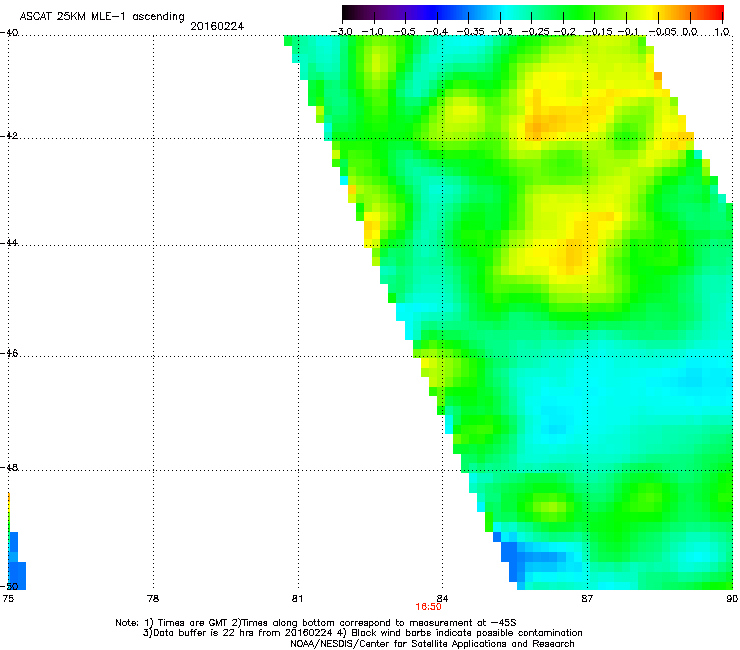Click the red time stamp 16:50

tap(429, 607)
